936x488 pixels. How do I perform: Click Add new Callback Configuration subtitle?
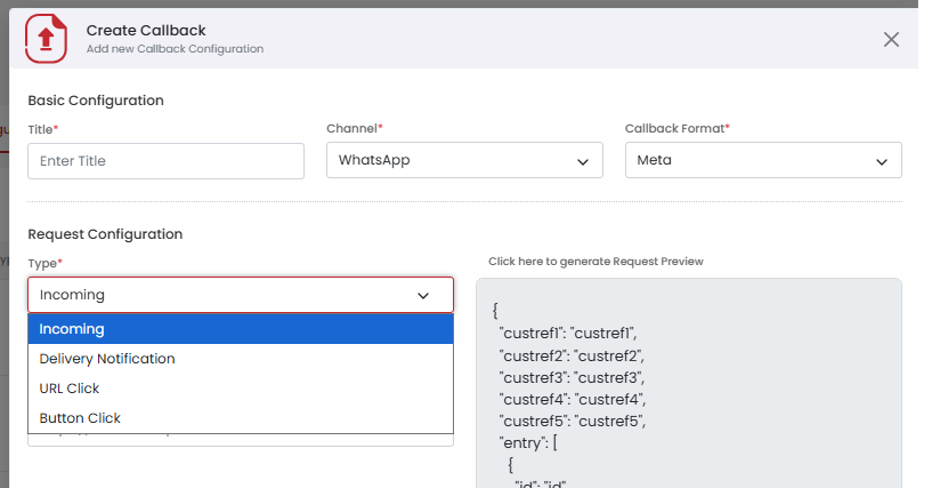pyautogui.click(x=175, y=49)
